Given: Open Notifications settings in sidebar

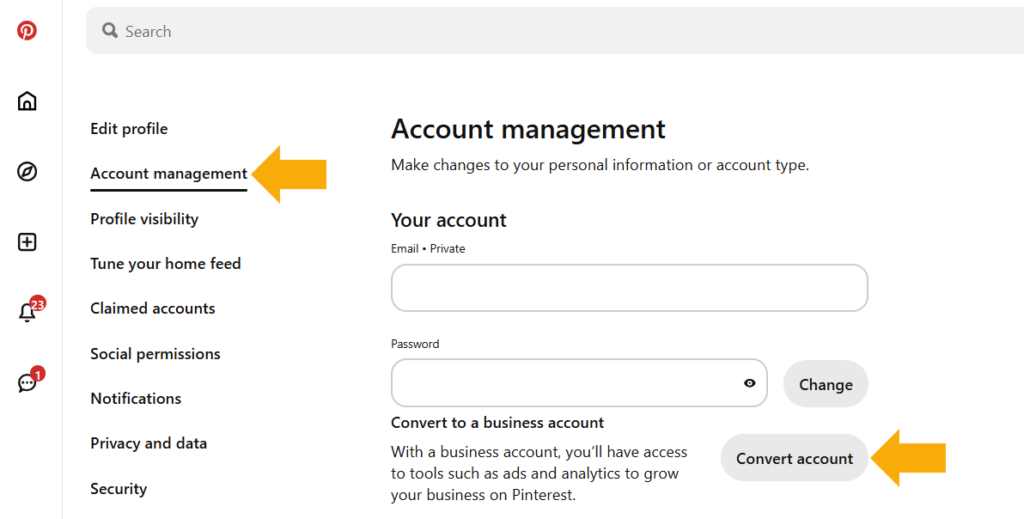Looking at the screenshot, I should [x=136, y=398].
